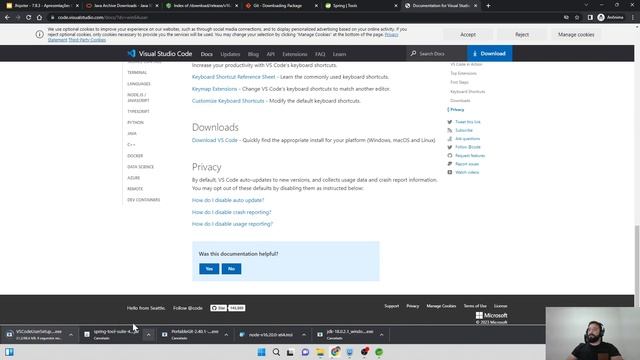
Task: Click the profile avatar in the browser toolbar
Action: 601,17
